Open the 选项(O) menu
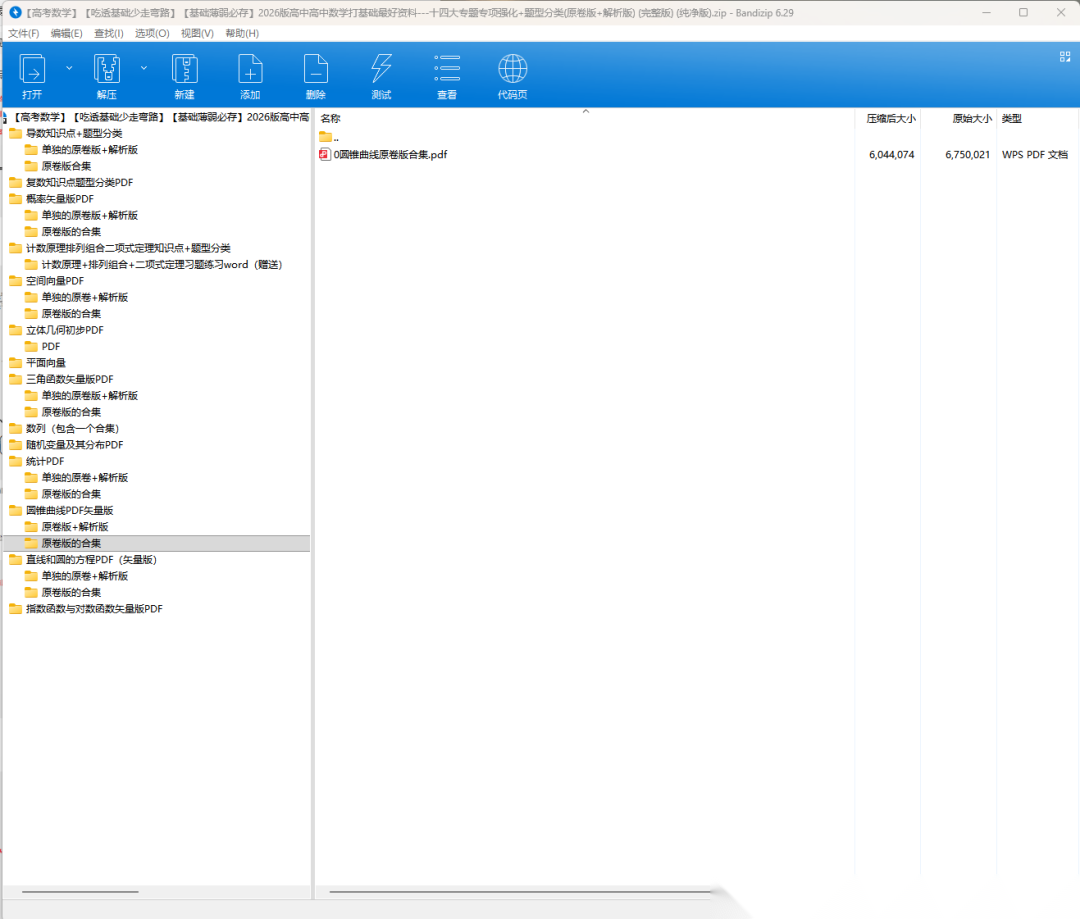 point(152,33)
